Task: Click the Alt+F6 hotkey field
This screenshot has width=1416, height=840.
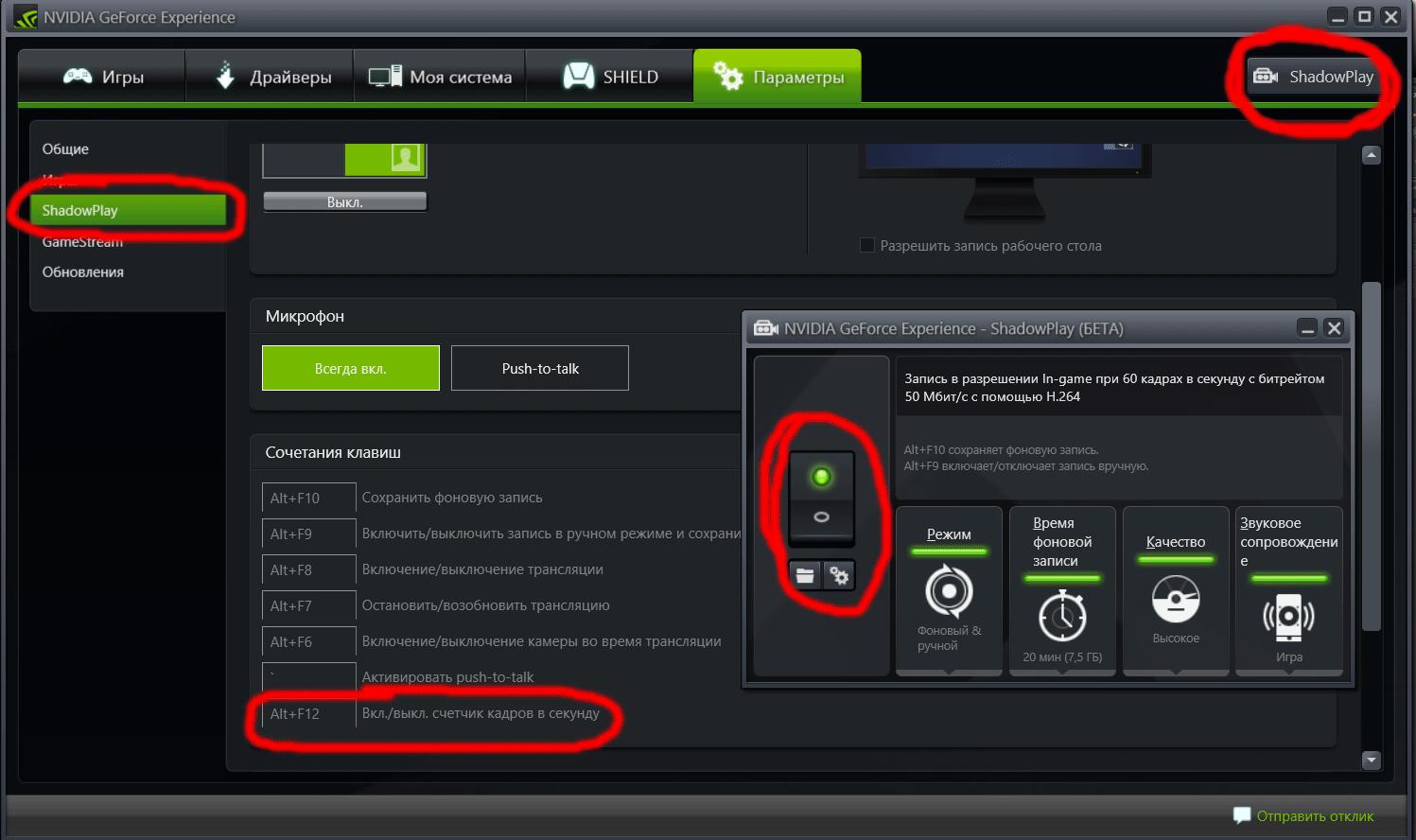Action: [x=309, y=641]
